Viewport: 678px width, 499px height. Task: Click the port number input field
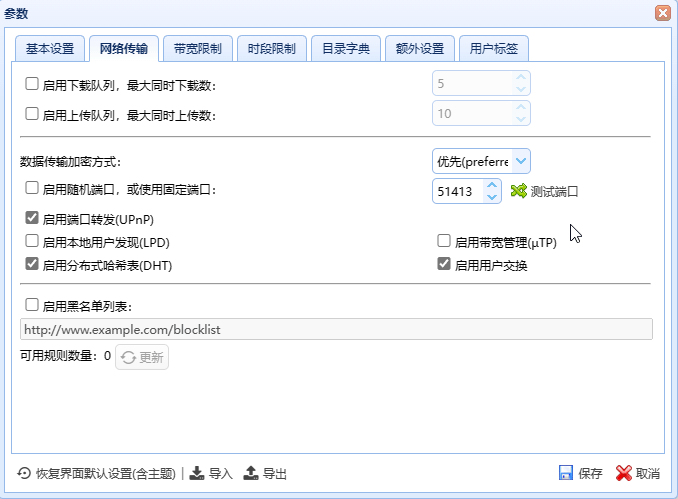pos(457,191)
